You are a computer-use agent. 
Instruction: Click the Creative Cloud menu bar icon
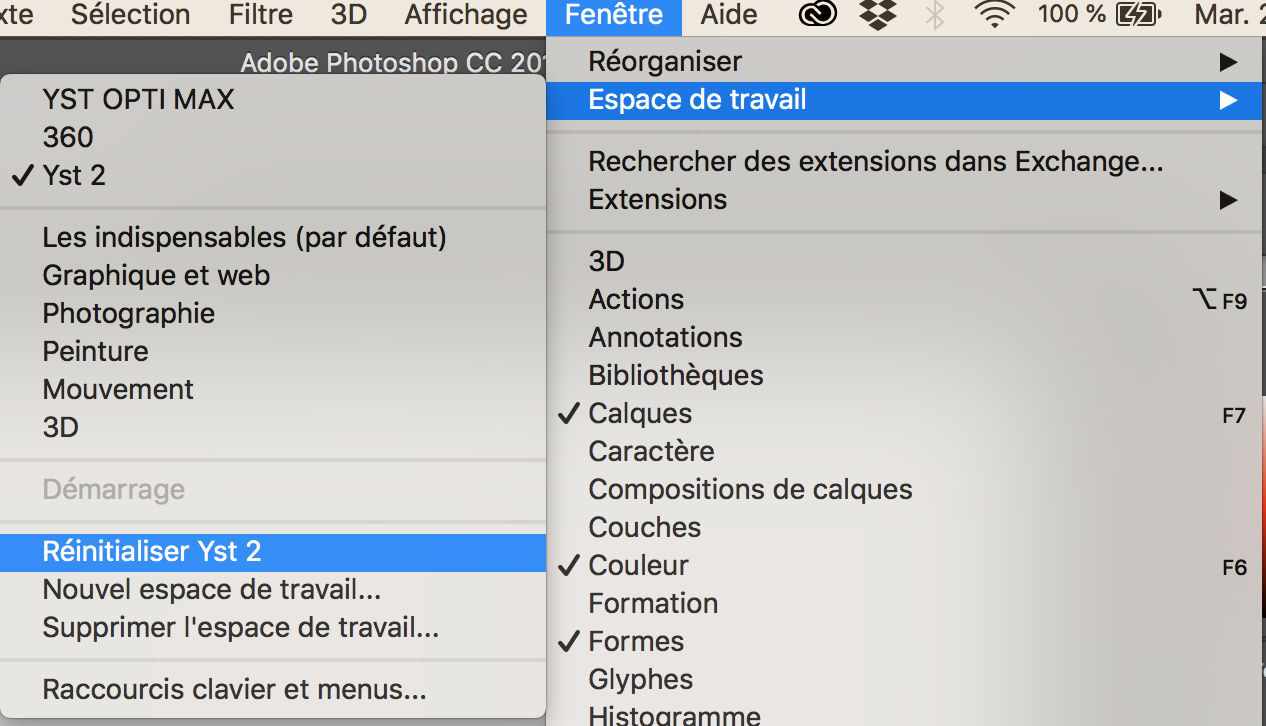pos(817,15)
